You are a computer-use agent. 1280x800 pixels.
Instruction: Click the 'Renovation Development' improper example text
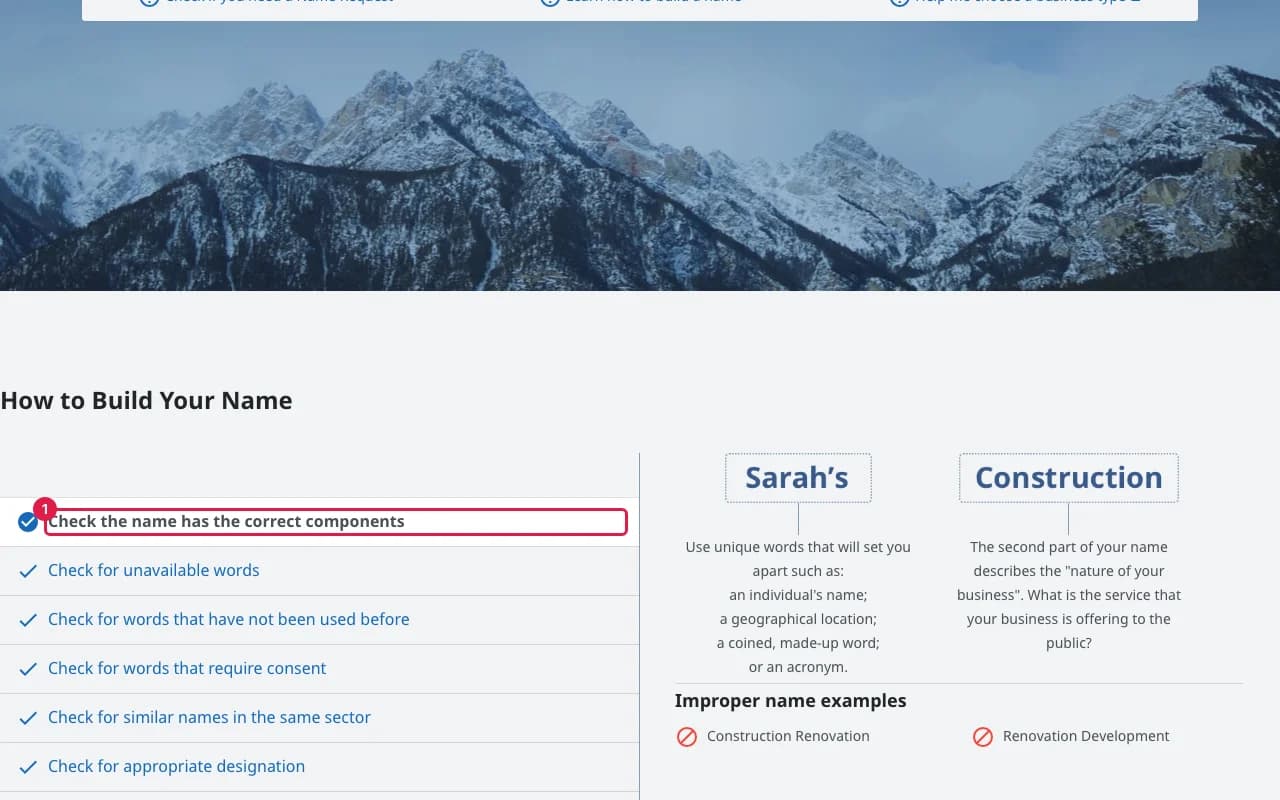point(1086,736)
